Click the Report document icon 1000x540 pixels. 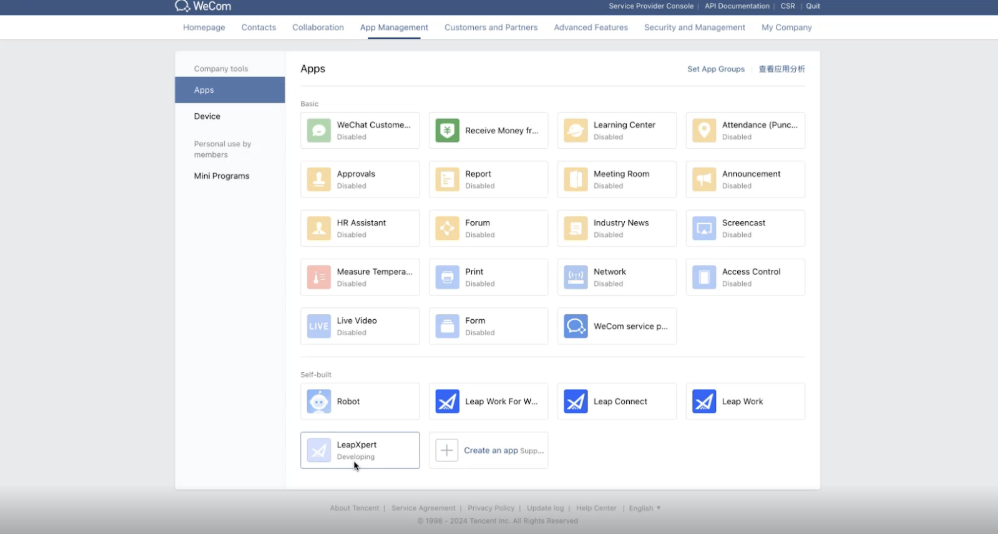pyautogui.click(x=447, y=180)
